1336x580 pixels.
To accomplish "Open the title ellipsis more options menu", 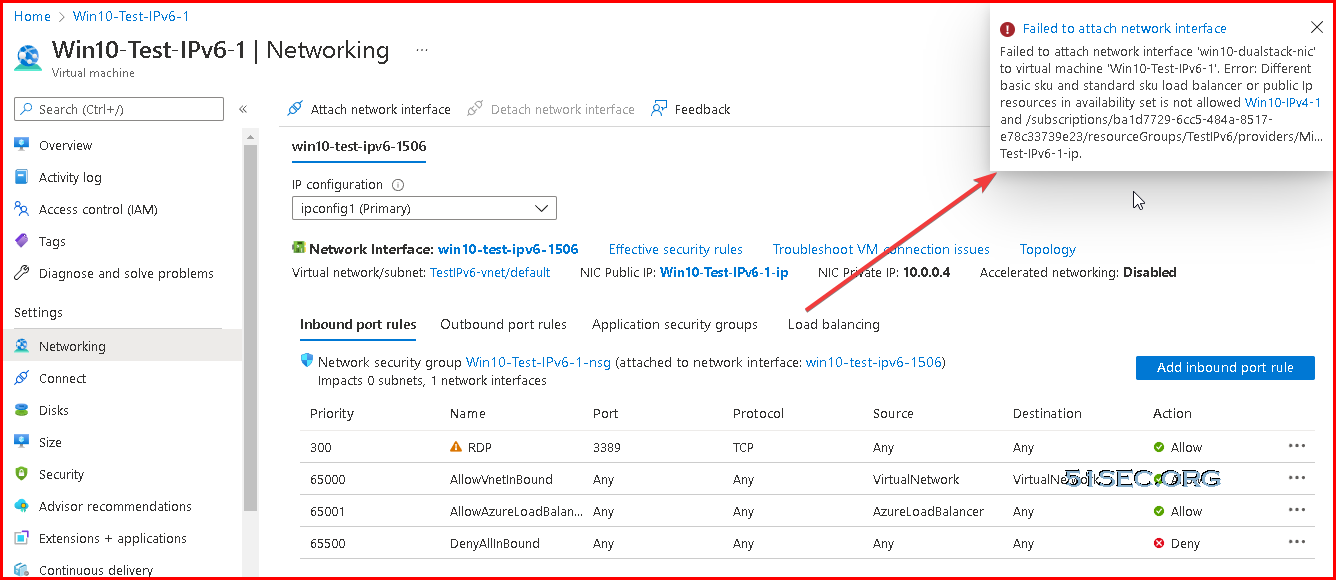I will (422, 50).
